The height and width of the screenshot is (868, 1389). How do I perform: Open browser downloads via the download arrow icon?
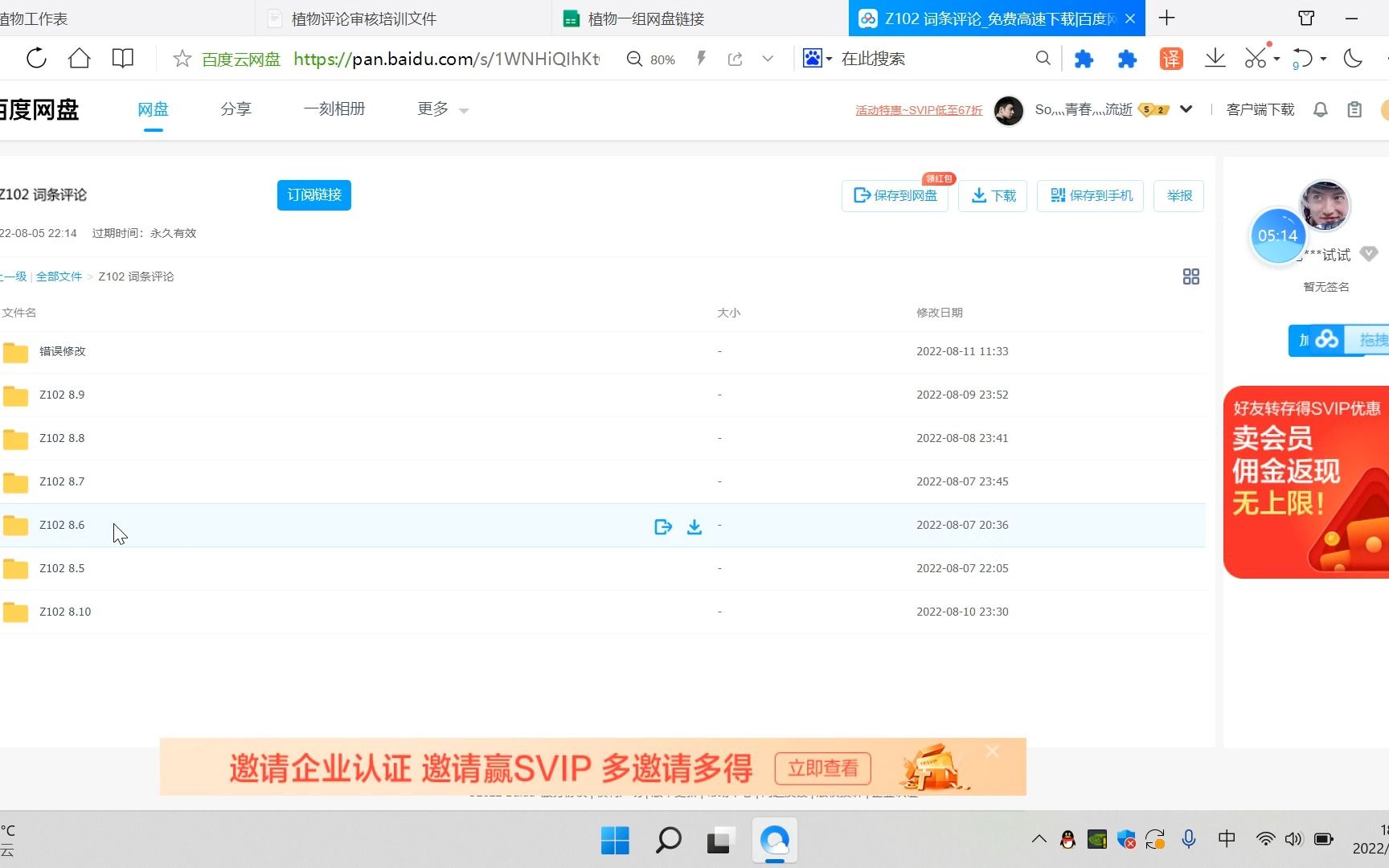tap(1215, 58)
